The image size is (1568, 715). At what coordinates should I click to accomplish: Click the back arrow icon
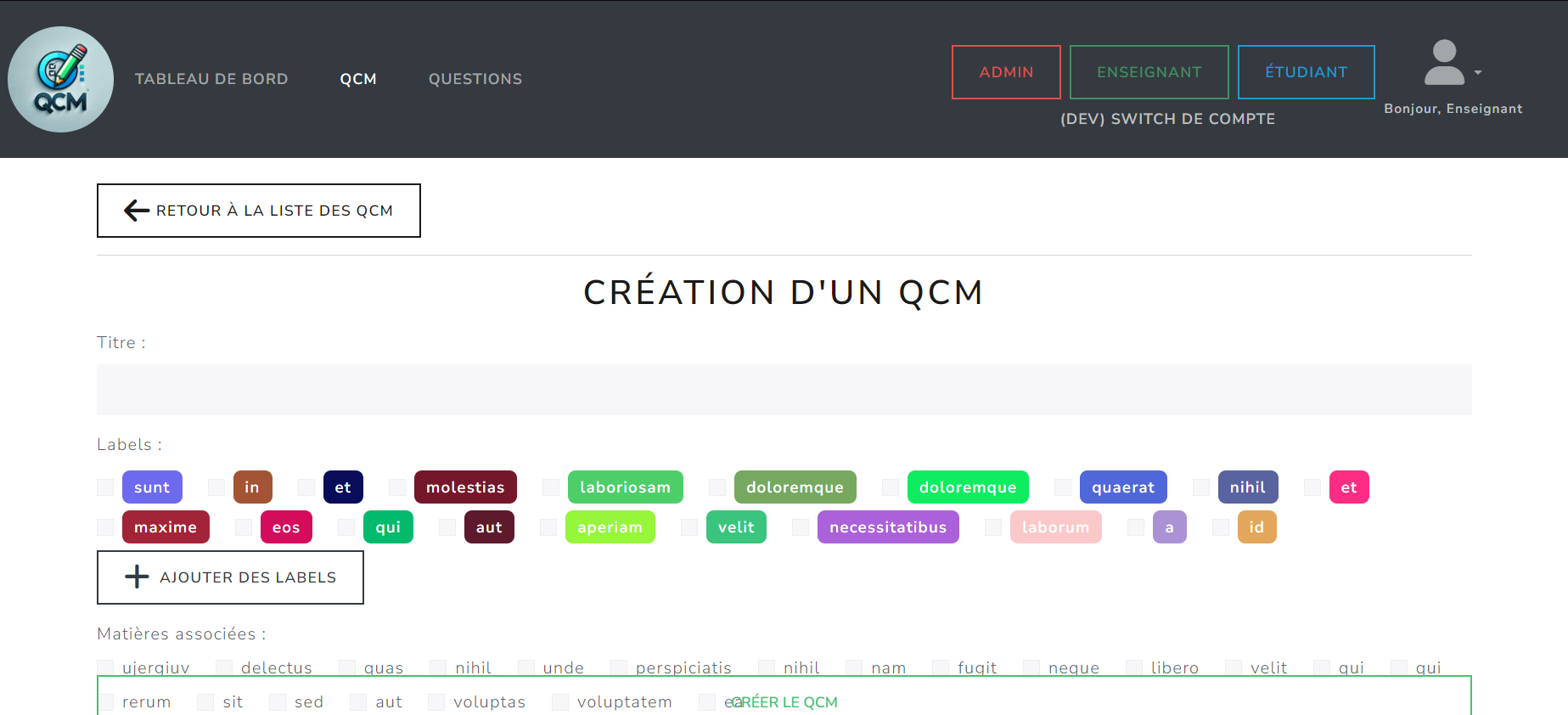click(x=136, y=211)
